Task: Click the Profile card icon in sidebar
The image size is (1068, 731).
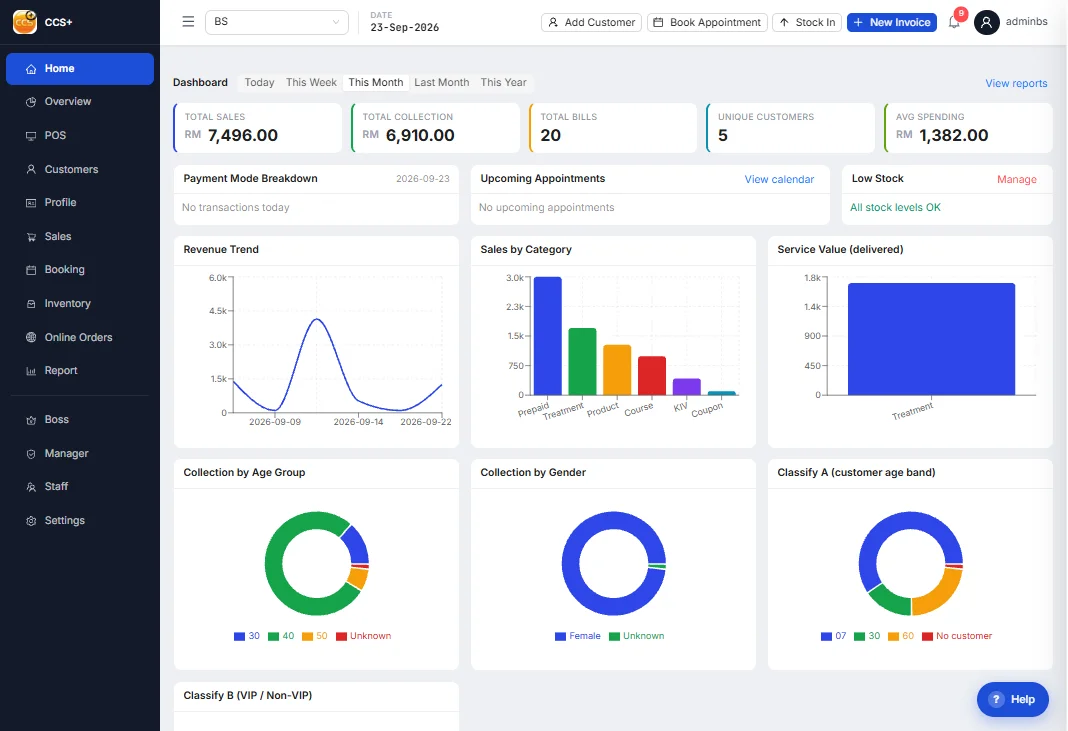Action: pyautogui.click(x=31, y=202)
